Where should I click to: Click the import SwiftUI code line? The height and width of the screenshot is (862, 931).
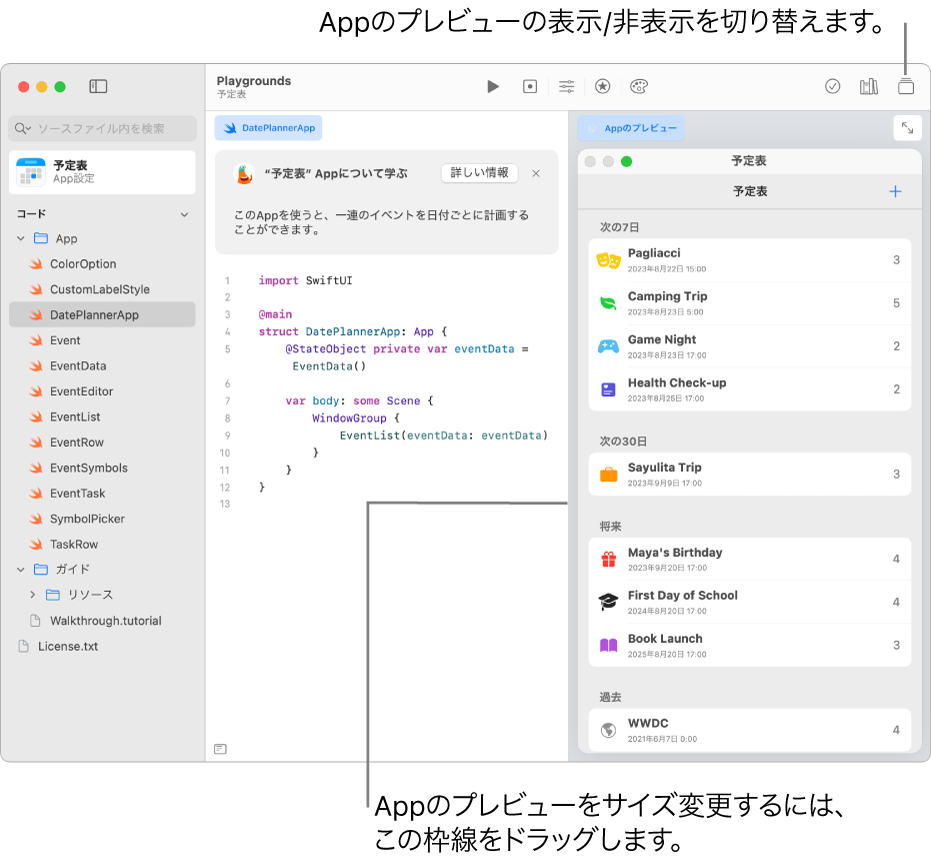[305, 280]
